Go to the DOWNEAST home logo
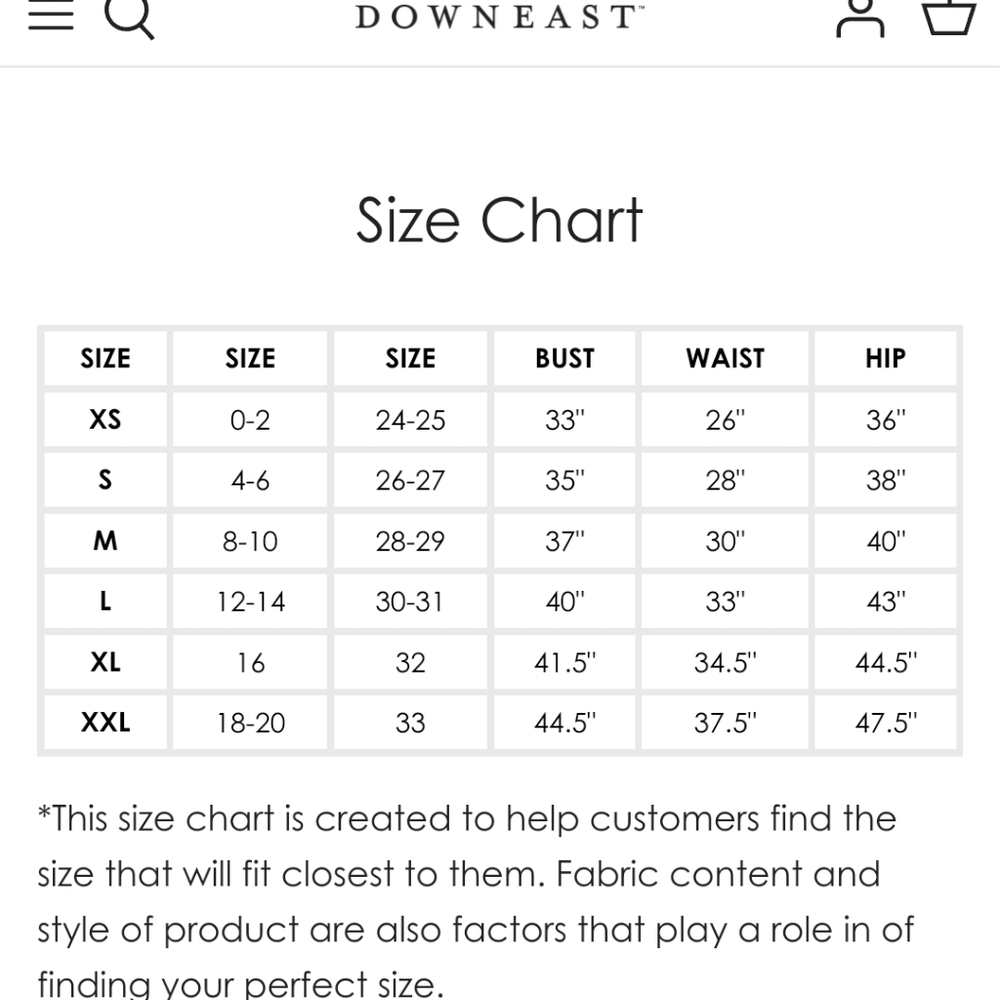Viewport: 1000px width, 1000px height. (x=499, y=17)
